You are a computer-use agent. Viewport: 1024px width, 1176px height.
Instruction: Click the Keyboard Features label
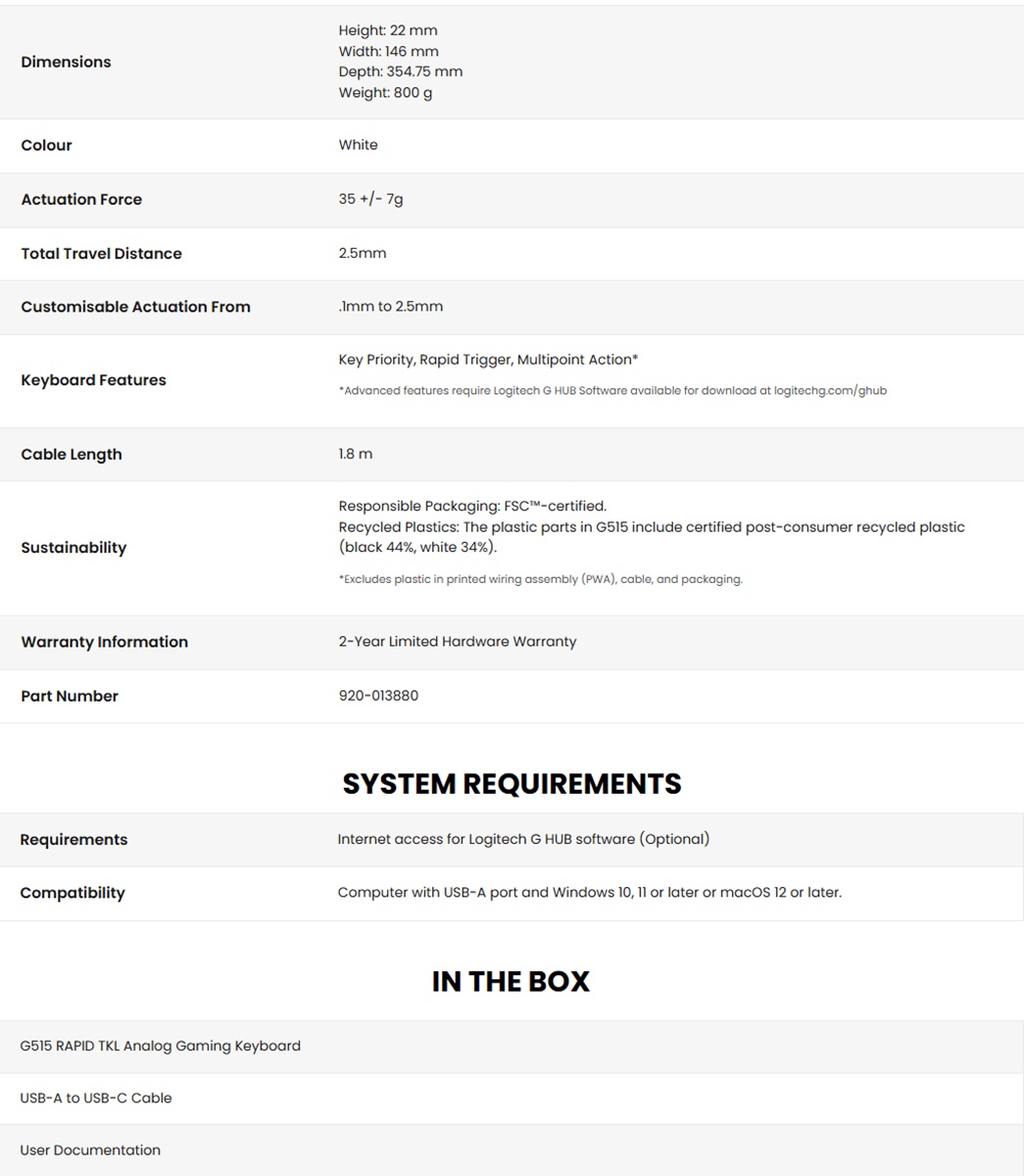click(93, 380)
